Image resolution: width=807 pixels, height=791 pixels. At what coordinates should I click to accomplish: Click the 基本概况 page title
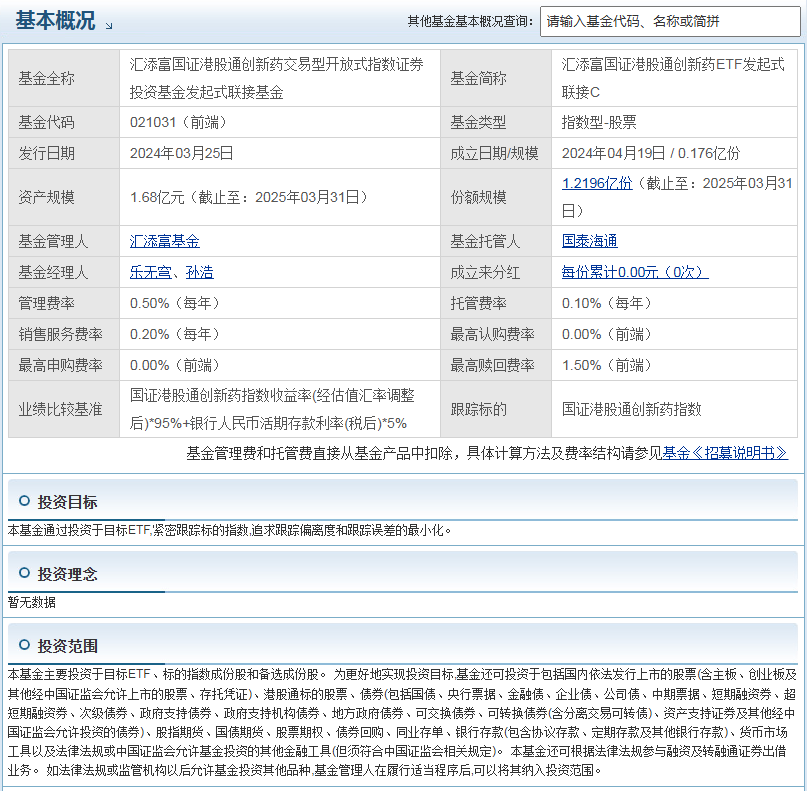pyautogui.click(x=55, y=21)
